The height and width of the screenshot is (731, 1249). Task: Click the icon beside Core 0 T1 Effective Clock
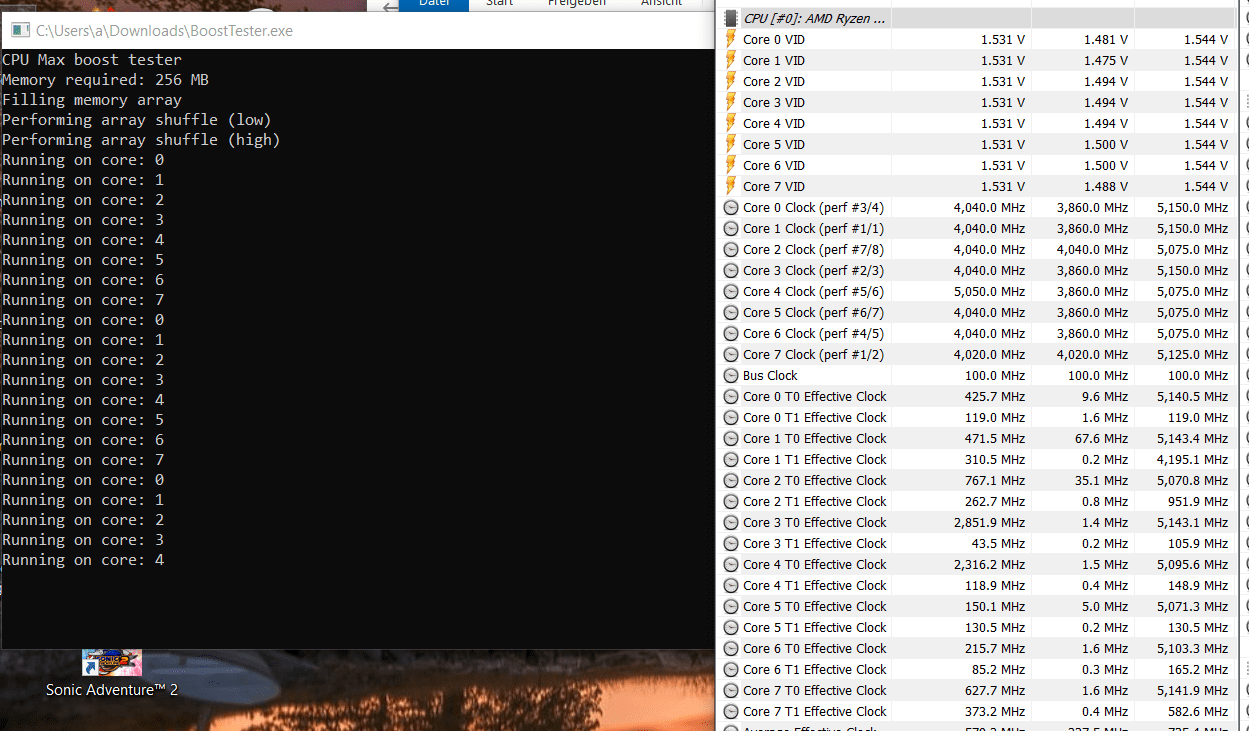[x=732, y=417]
